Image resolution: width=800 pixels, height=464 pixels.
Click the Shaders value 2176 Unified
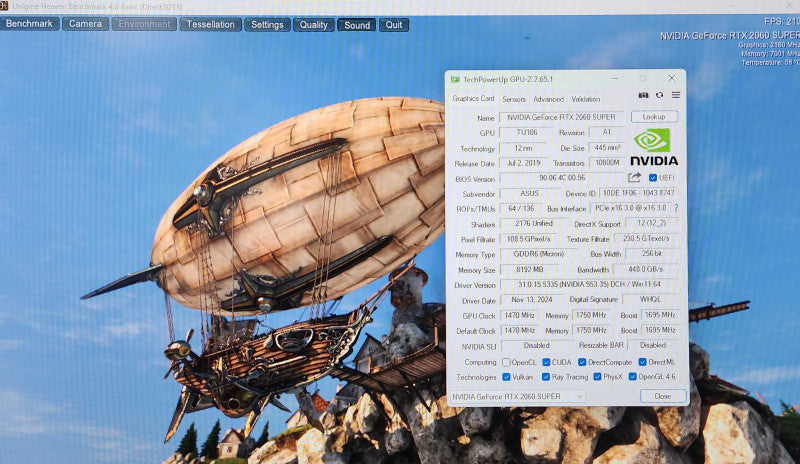534,224
